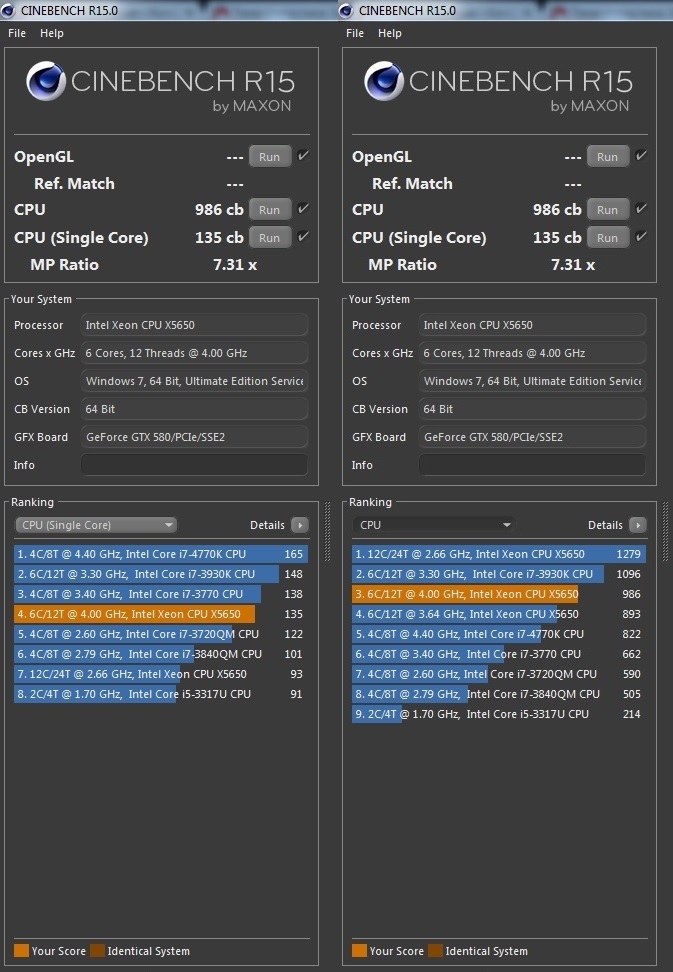Toggle the CPU checkbox in right window
Viewport: 673px width, 972px height.
[x=641, y=209]
